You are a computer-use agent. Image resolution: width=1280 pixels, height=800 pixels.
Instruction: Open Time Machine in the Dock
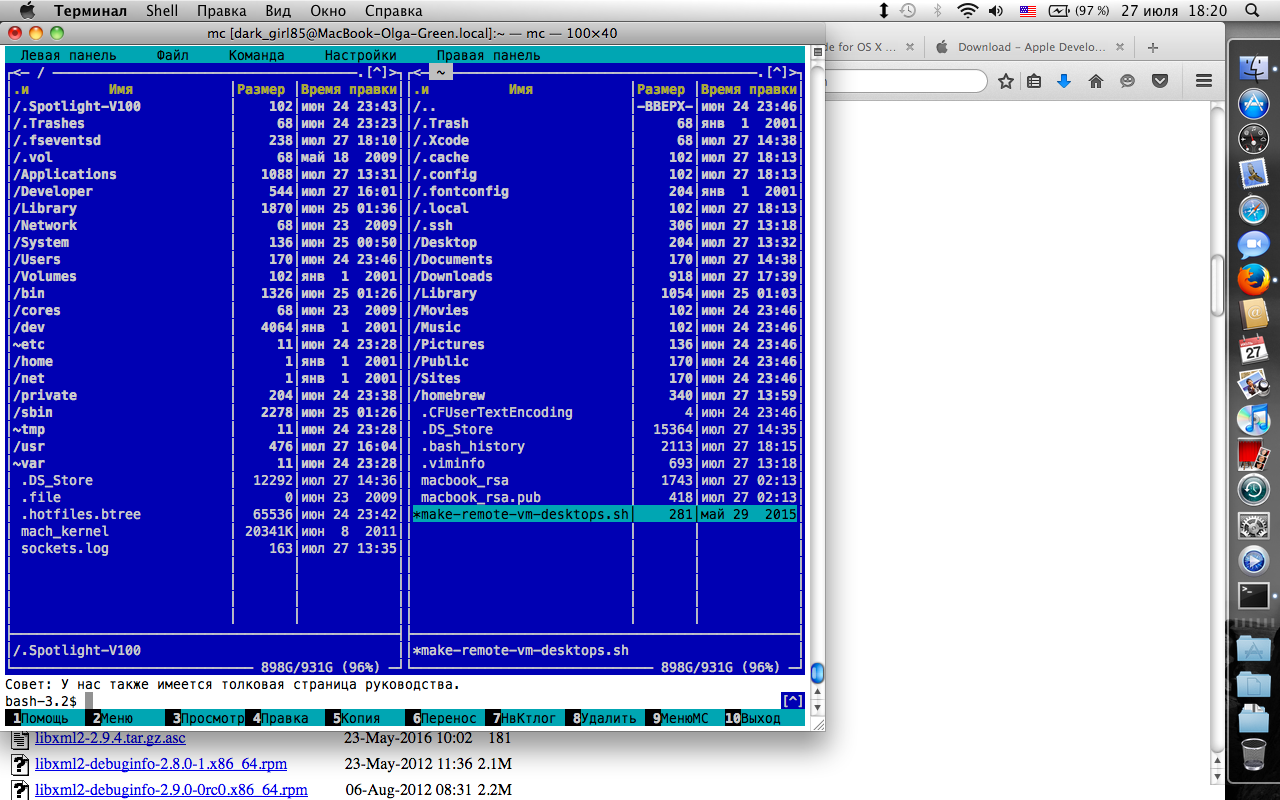(1253, 489)
